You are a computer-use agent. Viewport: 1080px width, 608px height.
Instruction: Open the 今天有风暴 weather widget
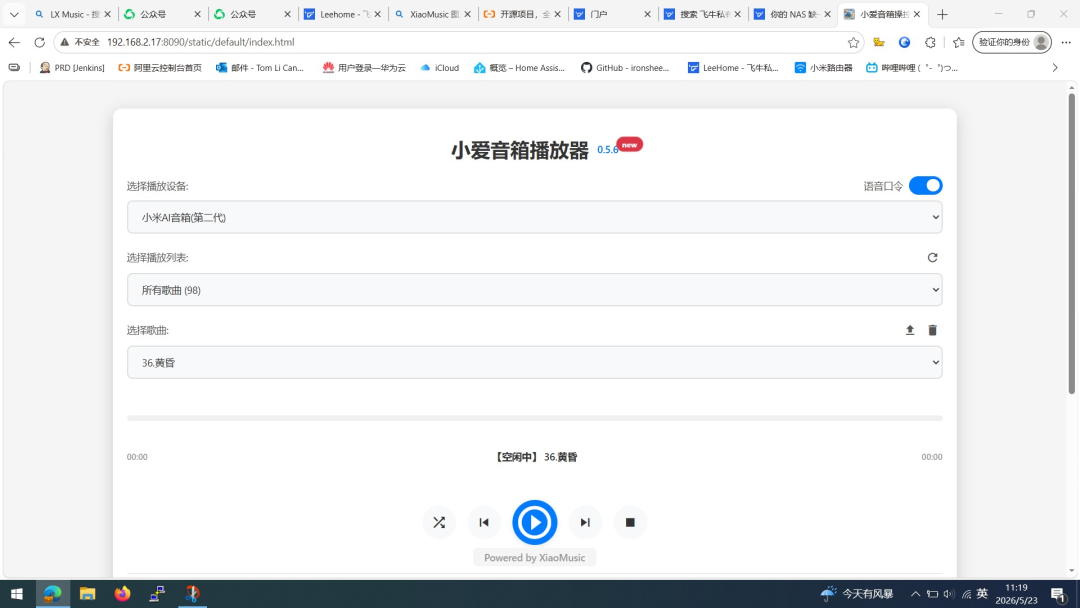point(856,594)
